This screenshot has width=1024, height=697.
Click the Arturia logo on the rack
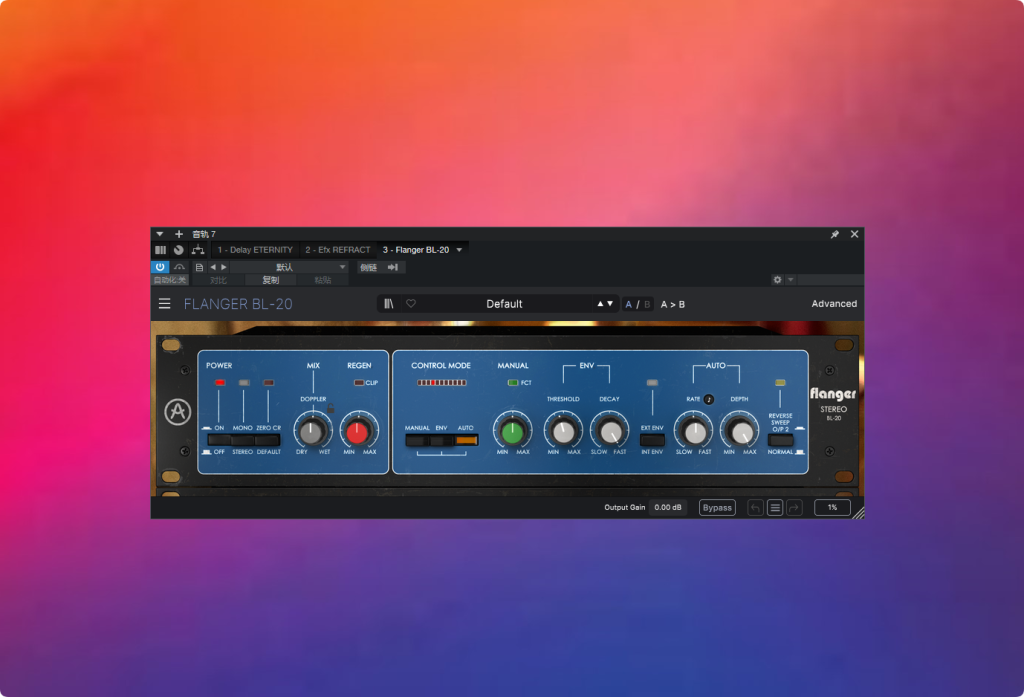(x=178, y=412)
